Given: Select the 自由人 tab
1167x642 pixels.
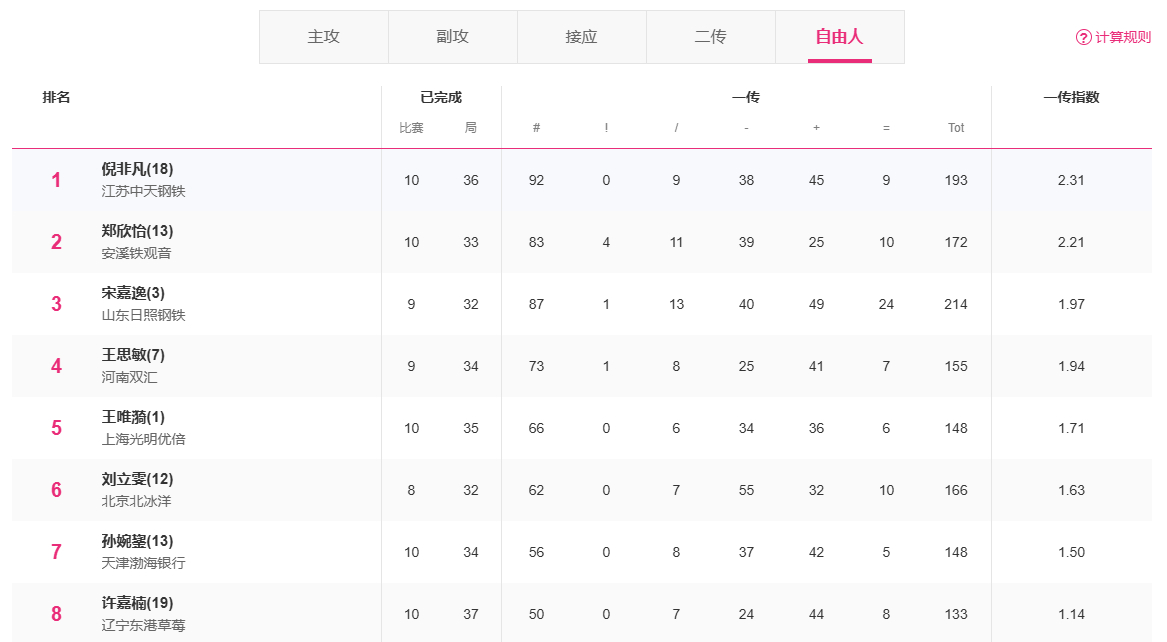Looking at the screenshot, I should (x=839, y=37).
